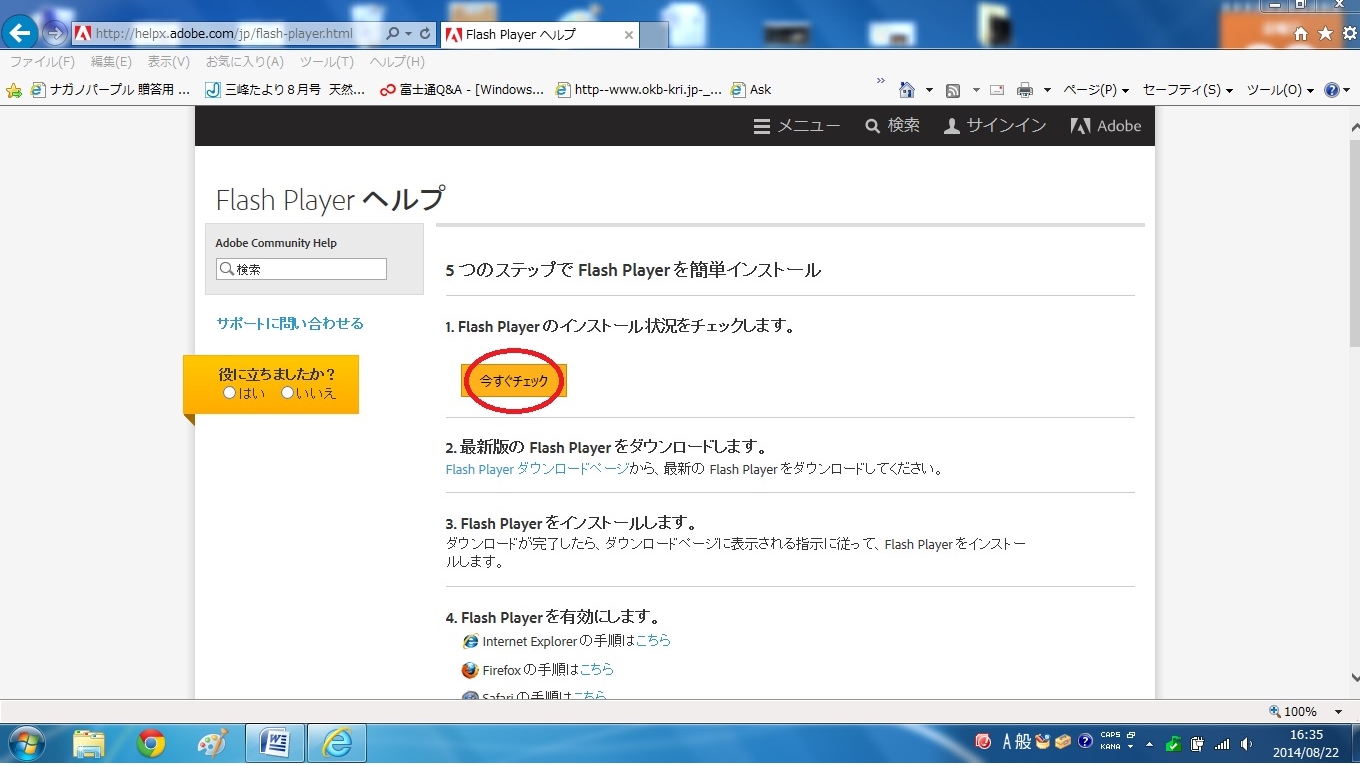This screenshot has width=1360, height=765.
Task: Open the ページ(P) dropdown menu
Action: 1096,90
